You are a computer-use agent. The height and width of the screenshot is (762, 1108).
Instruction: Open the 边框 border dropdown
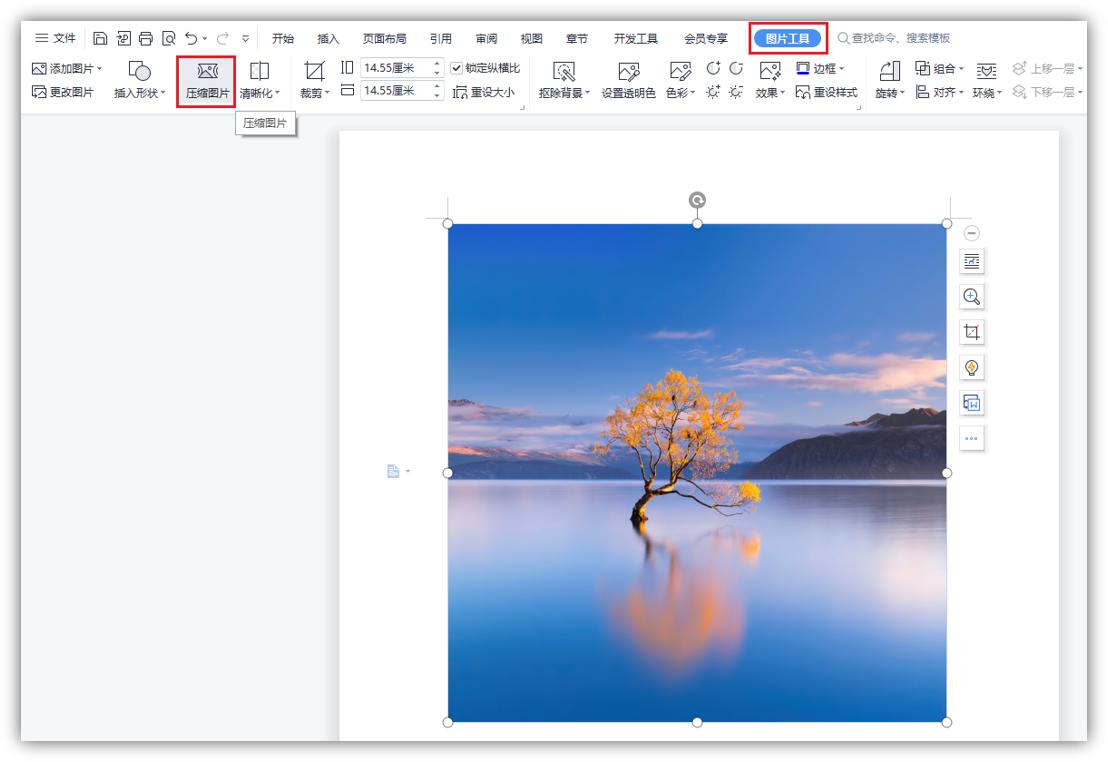(x=820, y=69)
